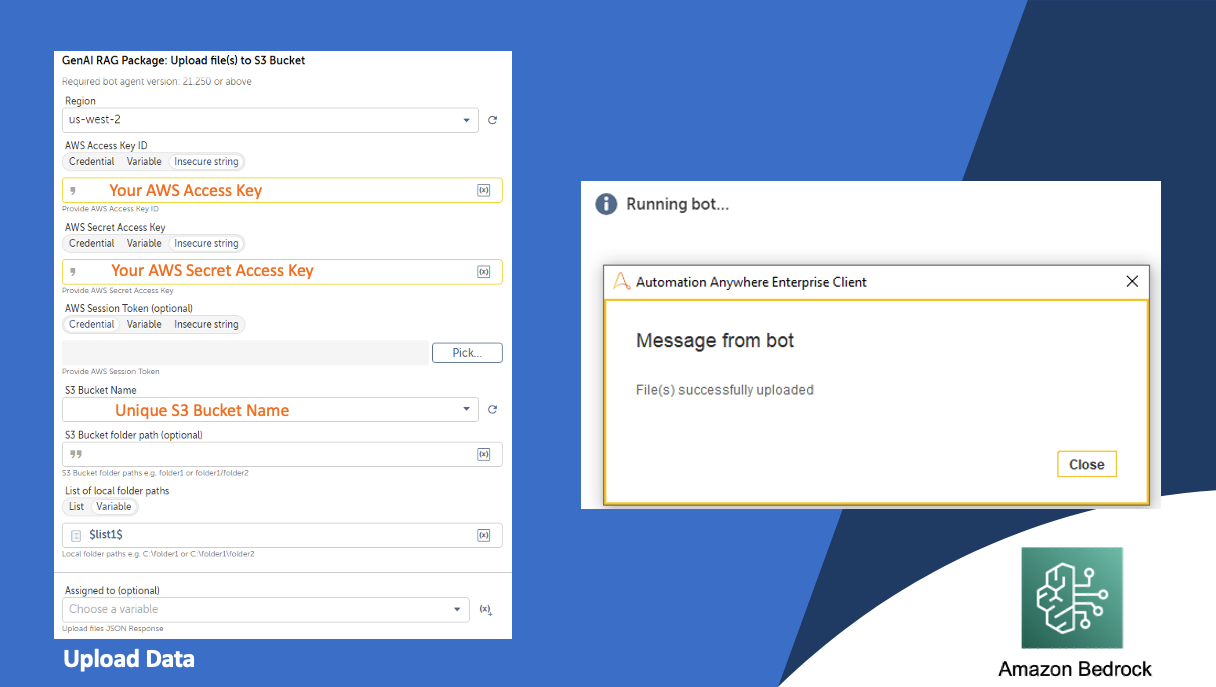Screen dimensions: 1216x687
Task: Insert a variable in the S3 Bucket folder path field
Action: [484, 454]
